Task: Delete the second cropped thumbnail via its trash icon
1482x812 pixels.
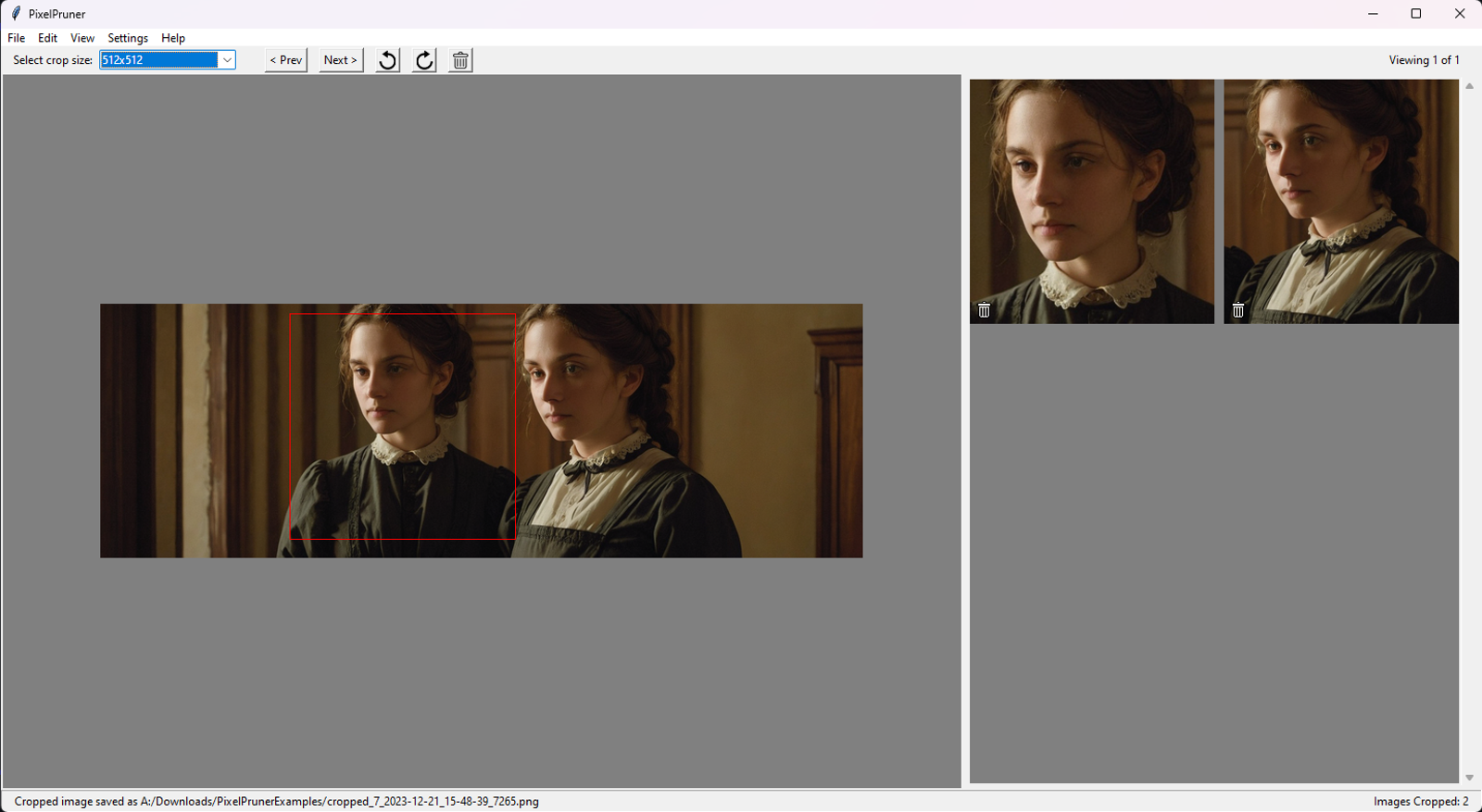Action: coord(1238,310)
